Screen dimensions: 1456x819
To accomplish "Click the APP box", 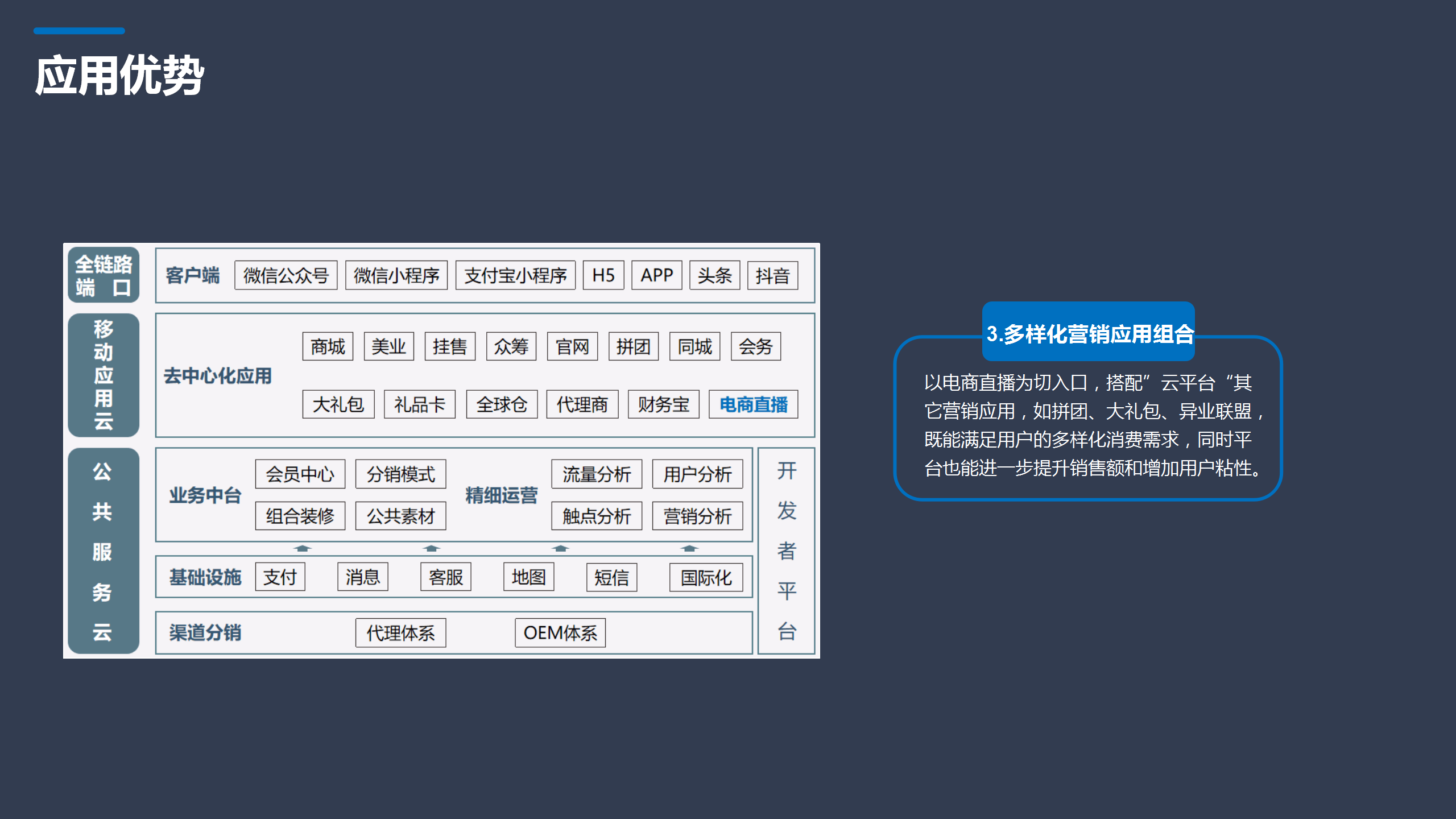I will click(657, 275).
